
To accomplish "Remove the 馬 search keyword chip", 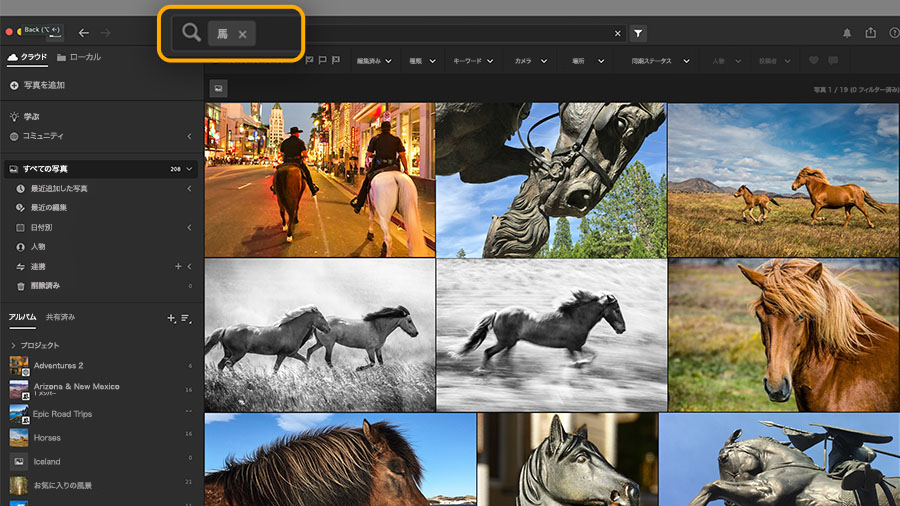I will [242, 34].
